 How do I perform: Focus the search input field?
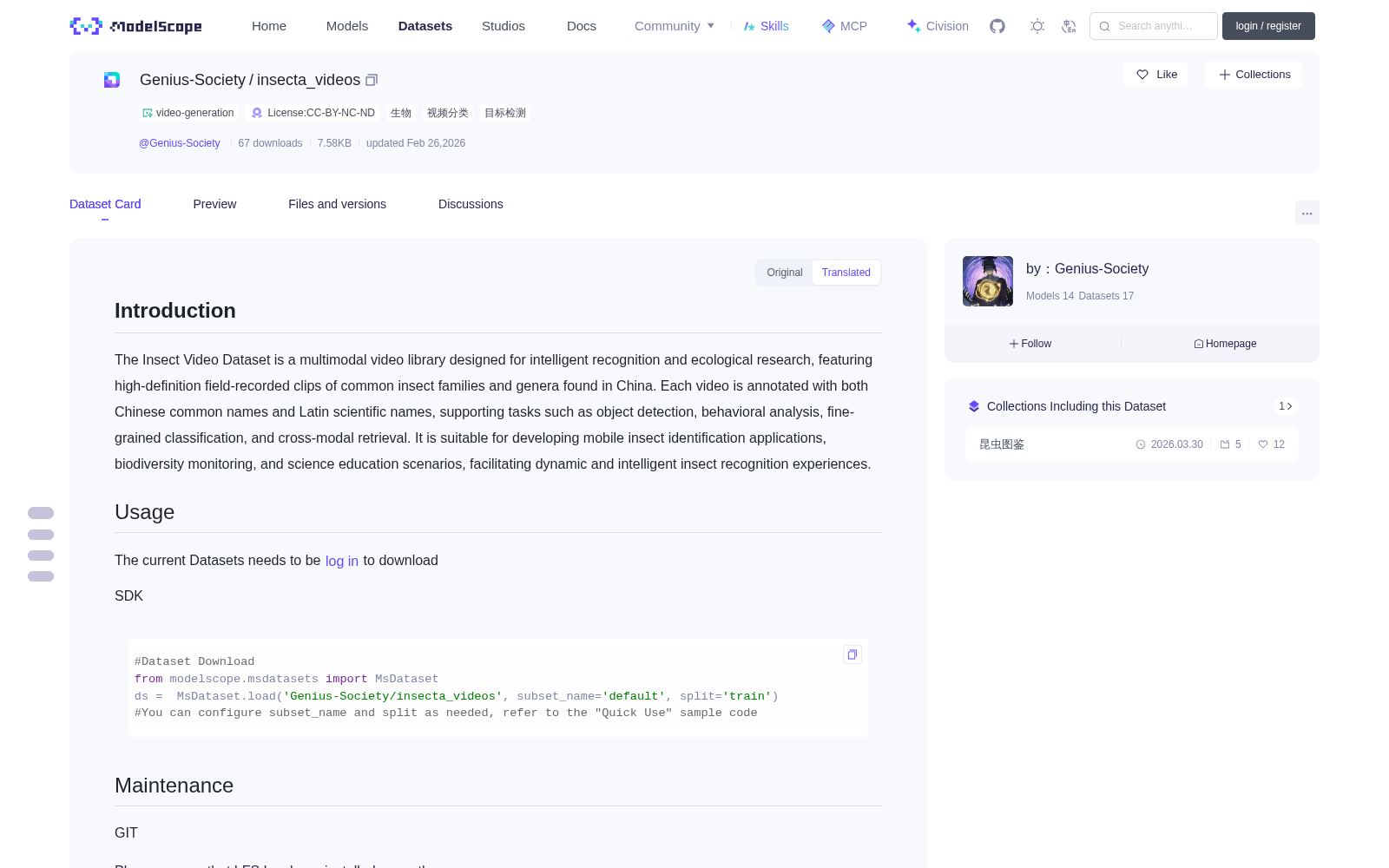[1154, 26]
